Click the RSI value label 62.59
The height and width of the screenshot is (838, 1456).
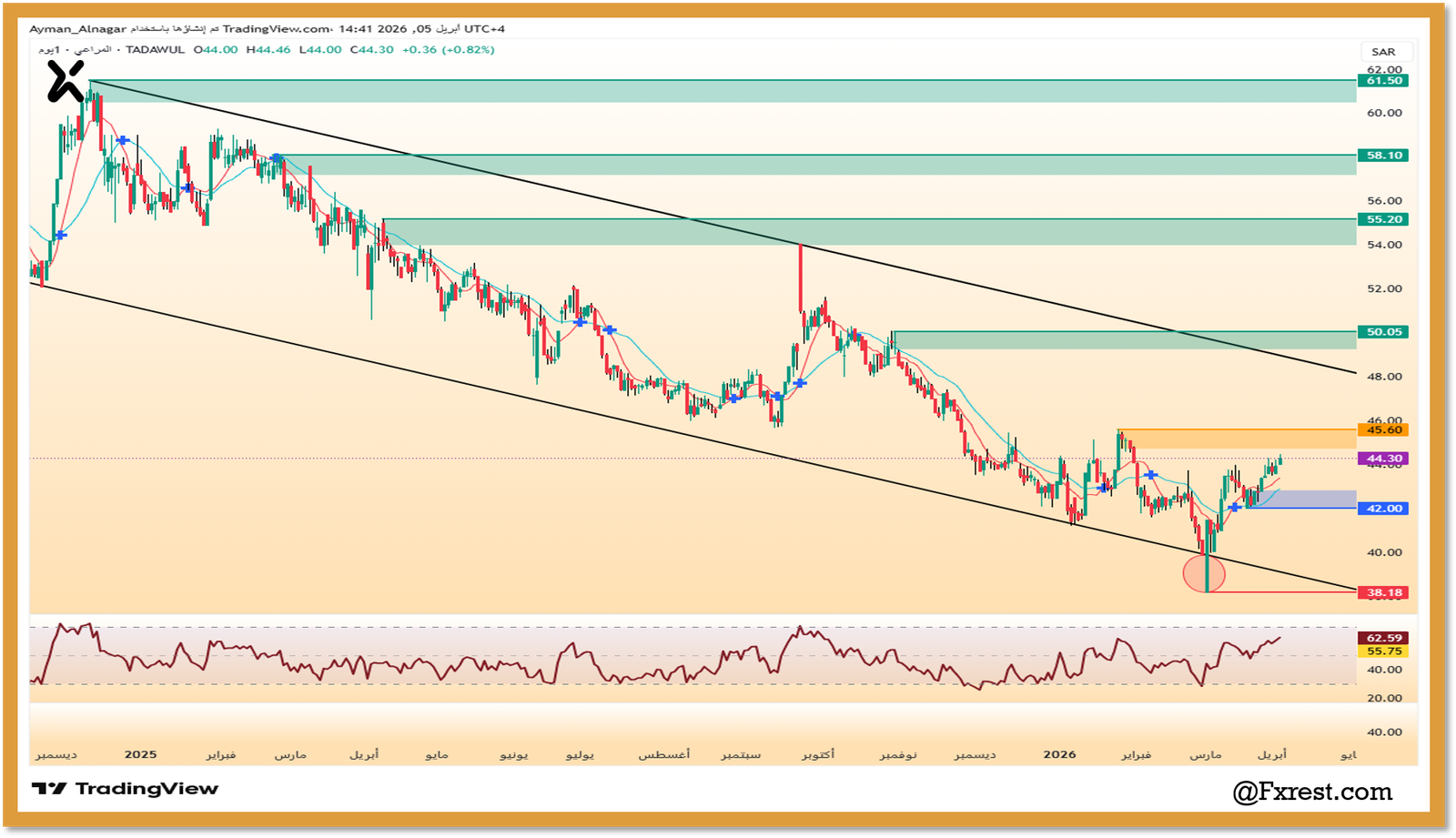point(1383,638)
